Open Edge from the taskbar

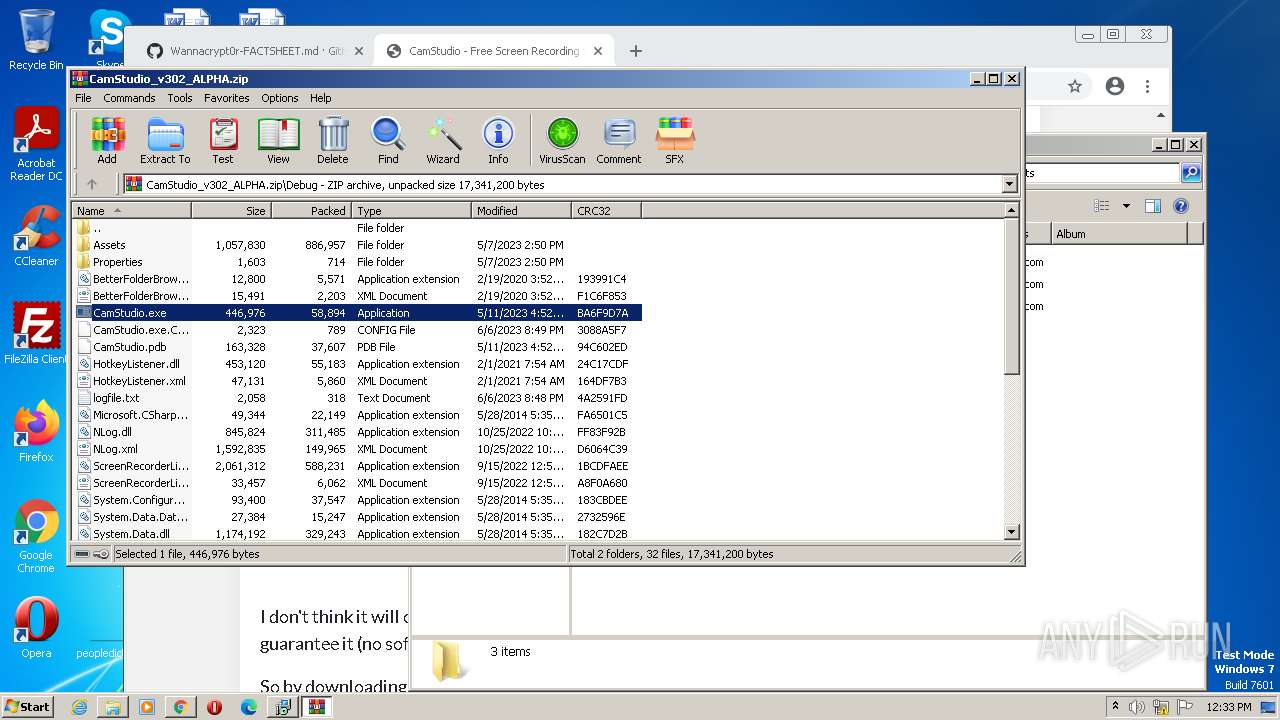click(x=249, y=707)
